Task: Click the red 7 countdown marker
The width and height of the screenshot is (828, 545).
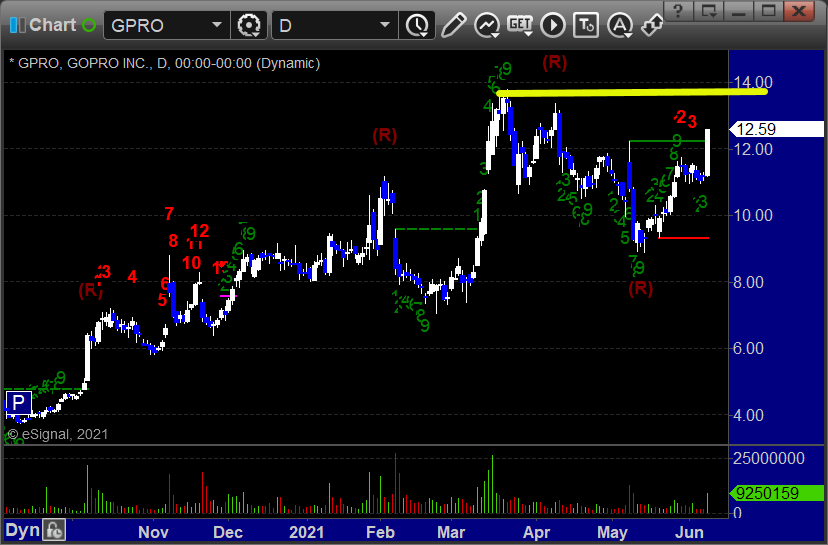Action: pos(169,213)
